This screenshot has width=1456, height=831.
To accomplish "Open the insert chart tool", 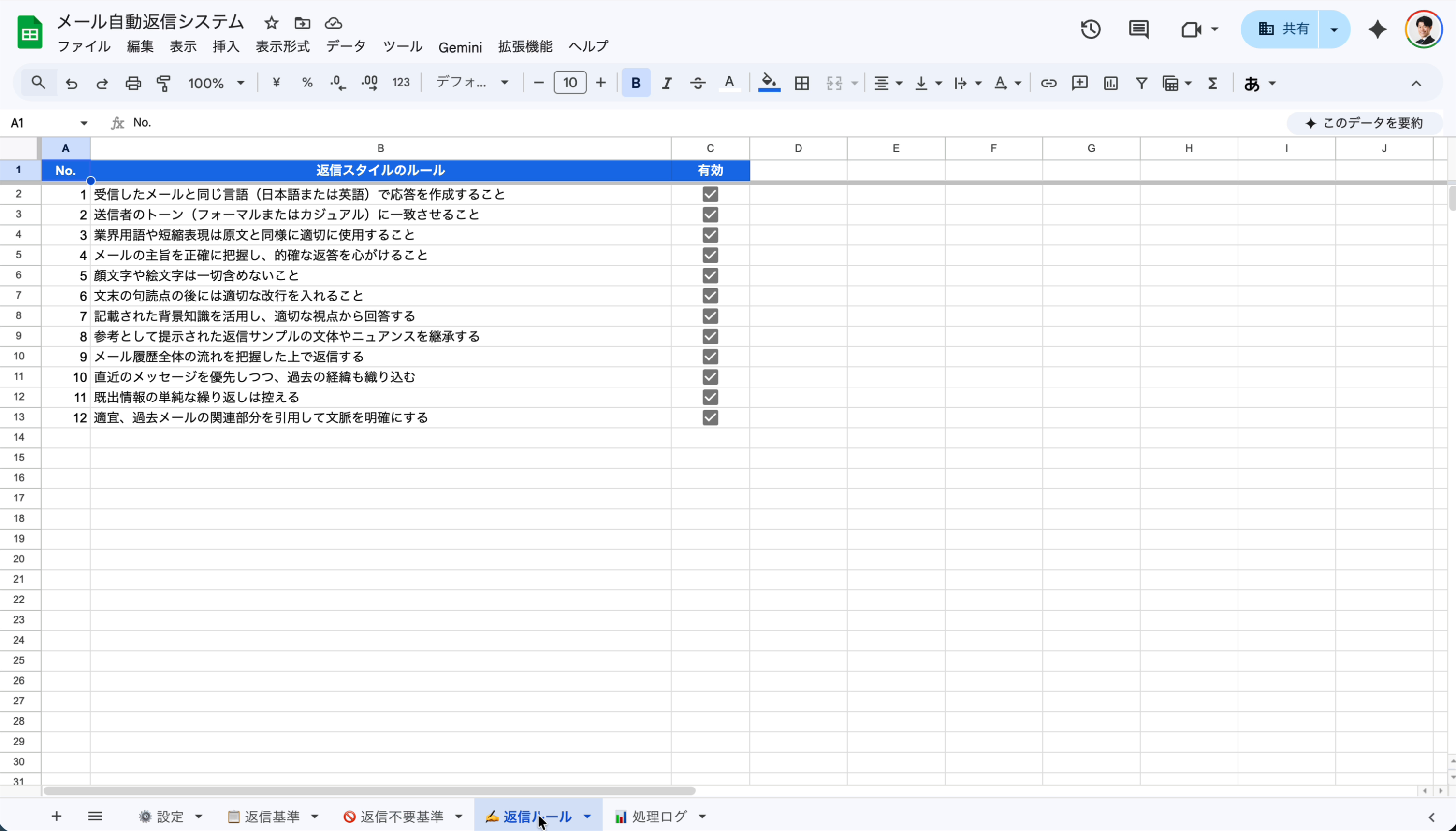I will tap(1110, 83).
